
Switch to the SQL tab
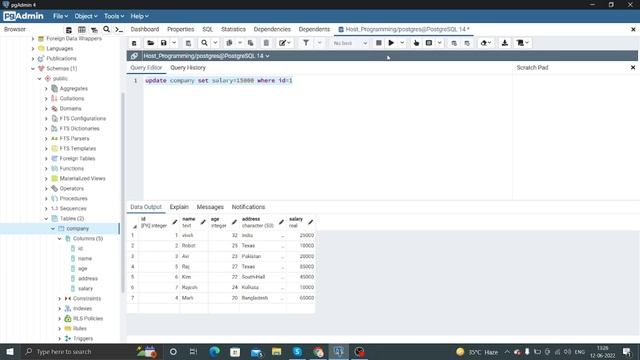click(207, 29)
